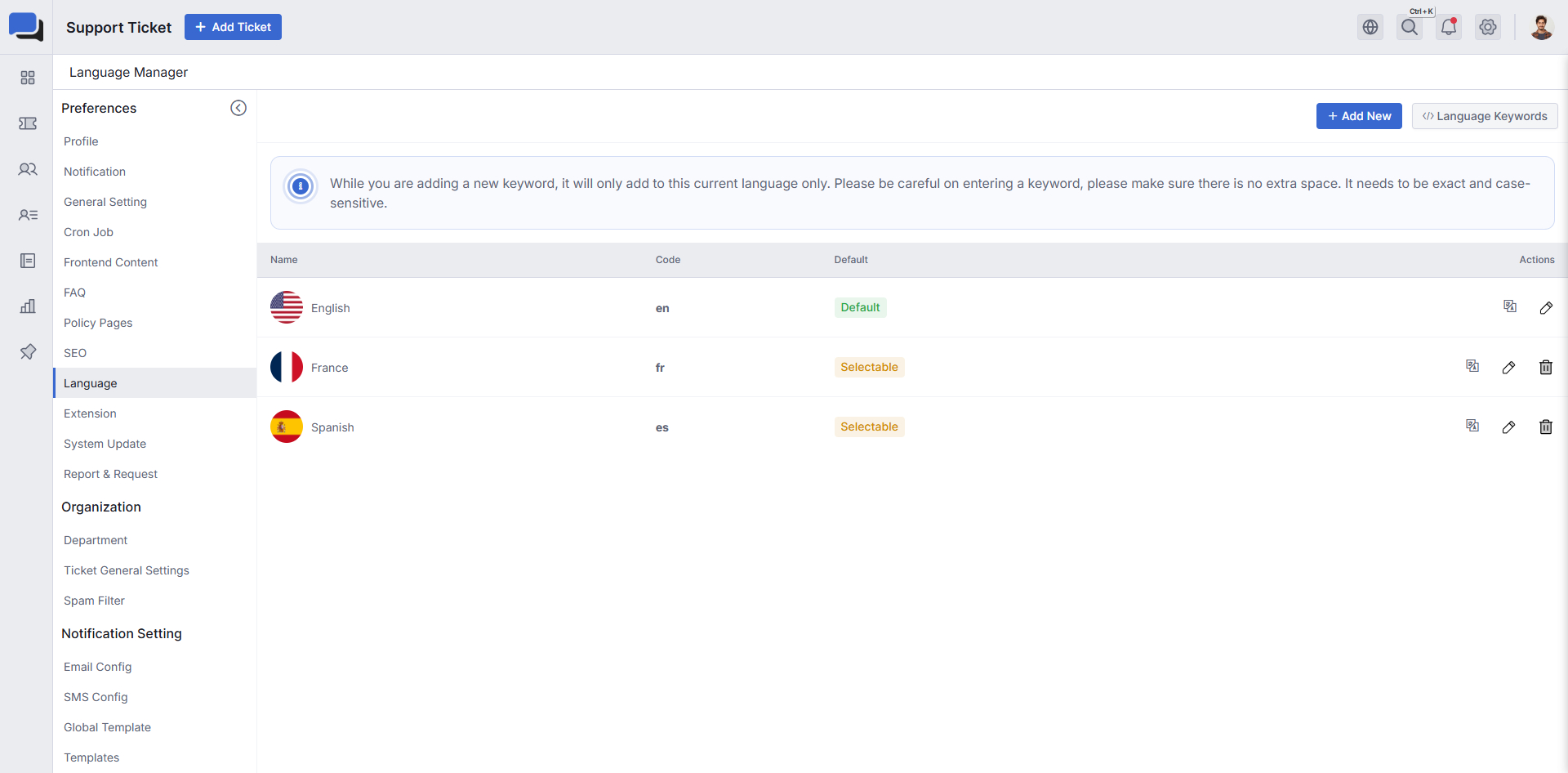1568x773 pixels.
Task: Edit the France language entry
Action: 1508,368
